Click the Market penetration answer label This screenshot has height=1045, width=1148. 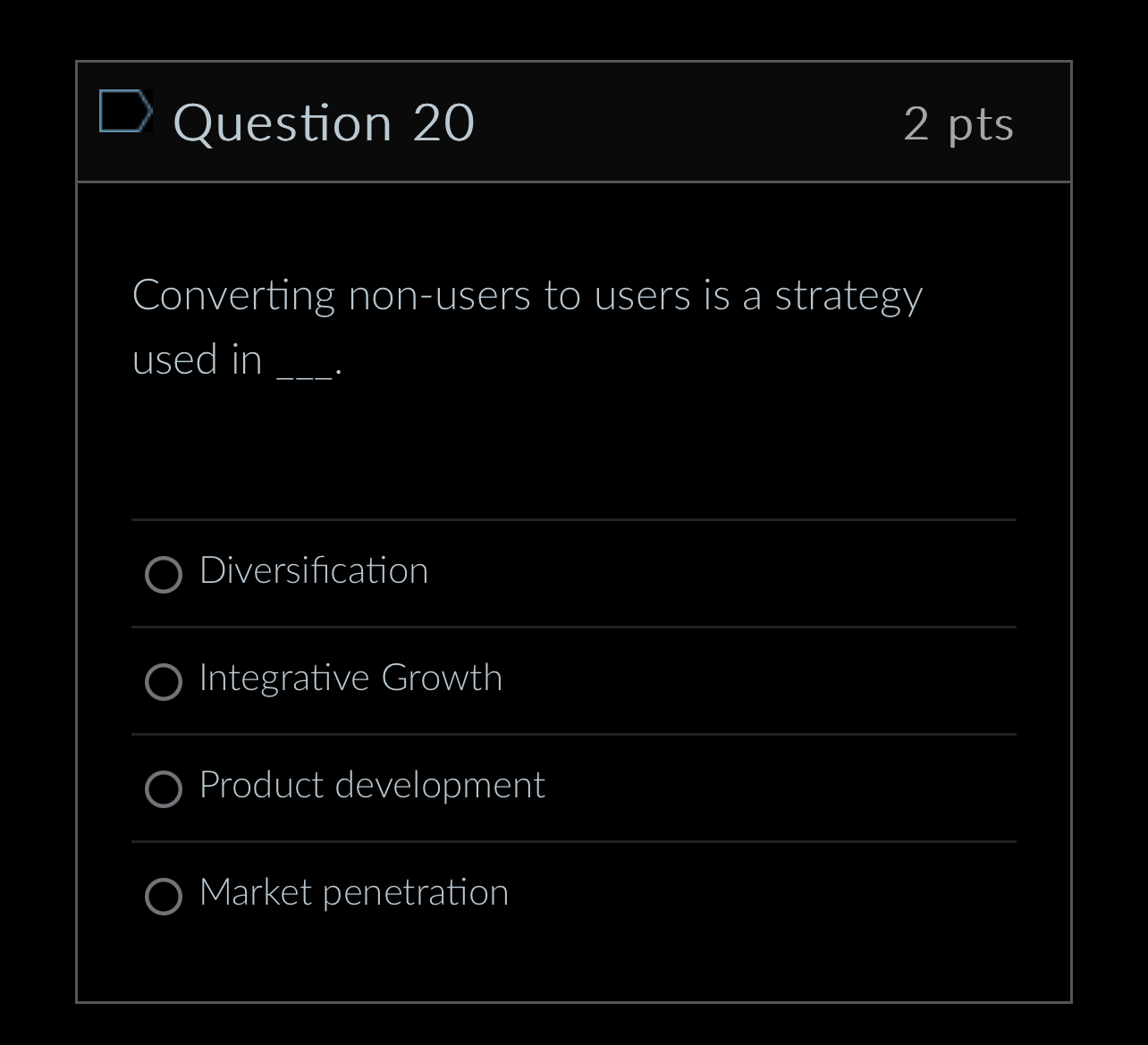point(354,892)
